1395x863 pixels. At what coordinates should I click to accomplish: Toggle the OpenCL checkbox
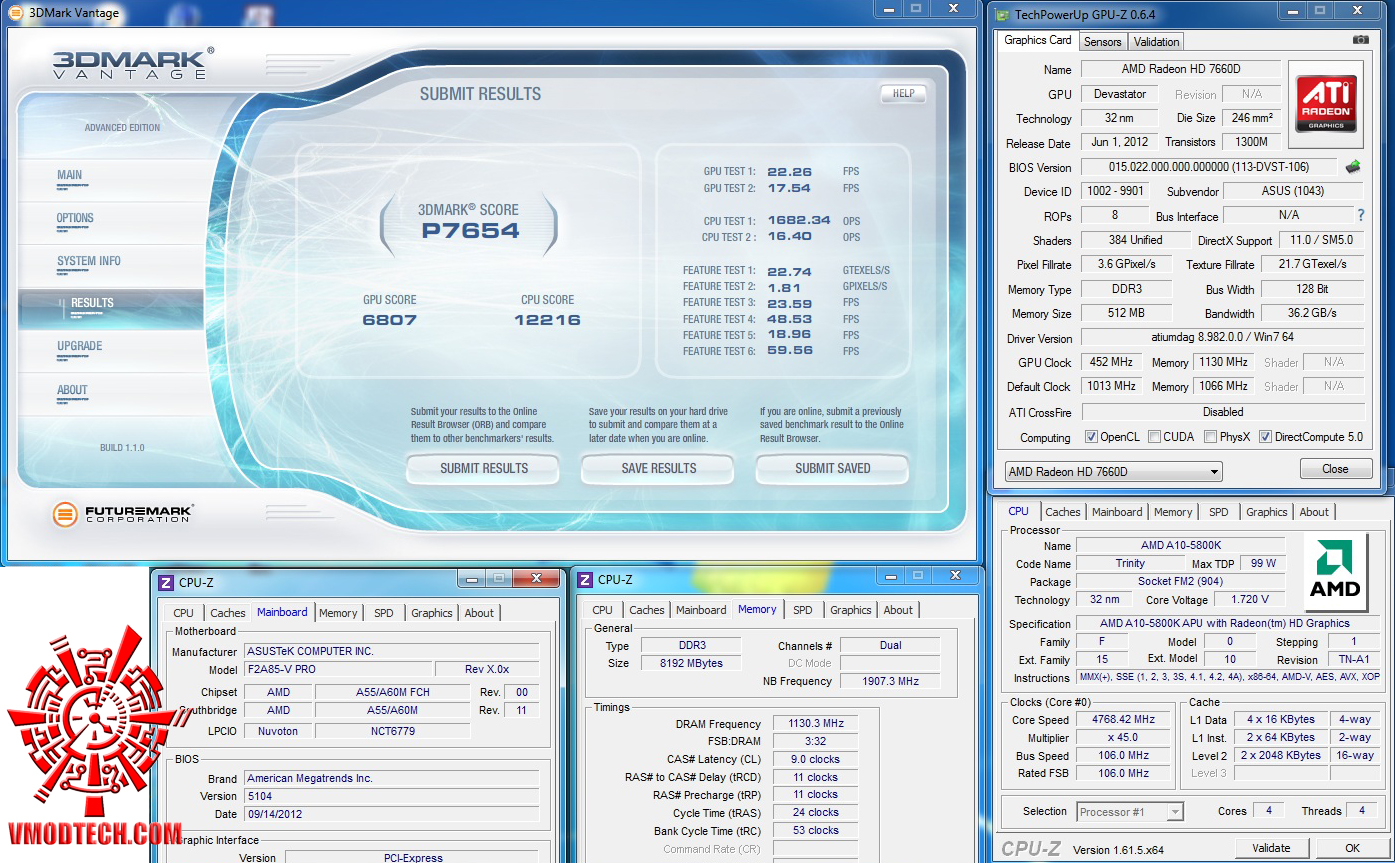coord(1091,437)
